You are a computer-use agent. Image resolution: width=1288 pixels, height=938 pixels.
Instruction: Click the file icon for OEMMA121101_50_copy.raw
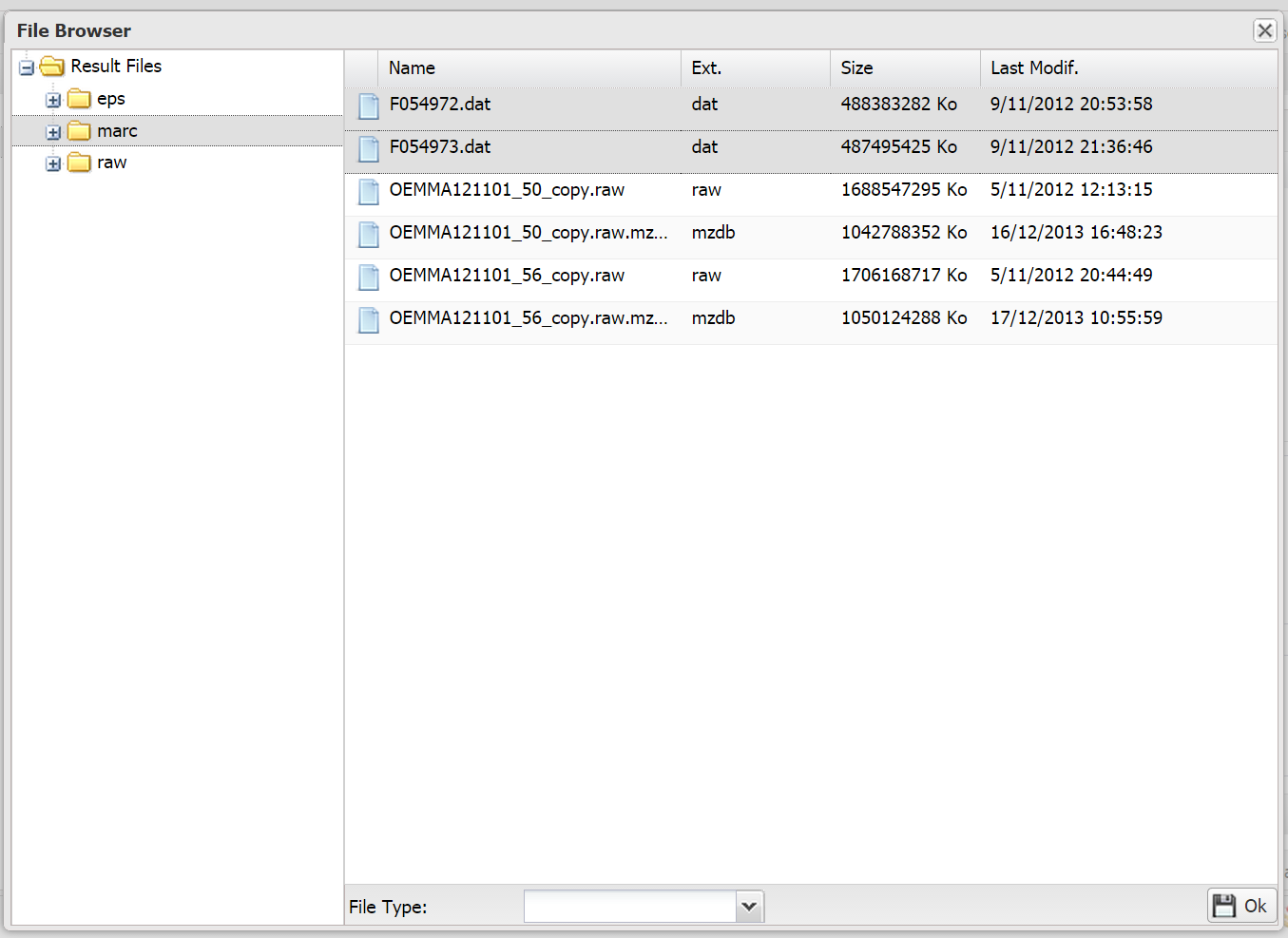point(368,191)
